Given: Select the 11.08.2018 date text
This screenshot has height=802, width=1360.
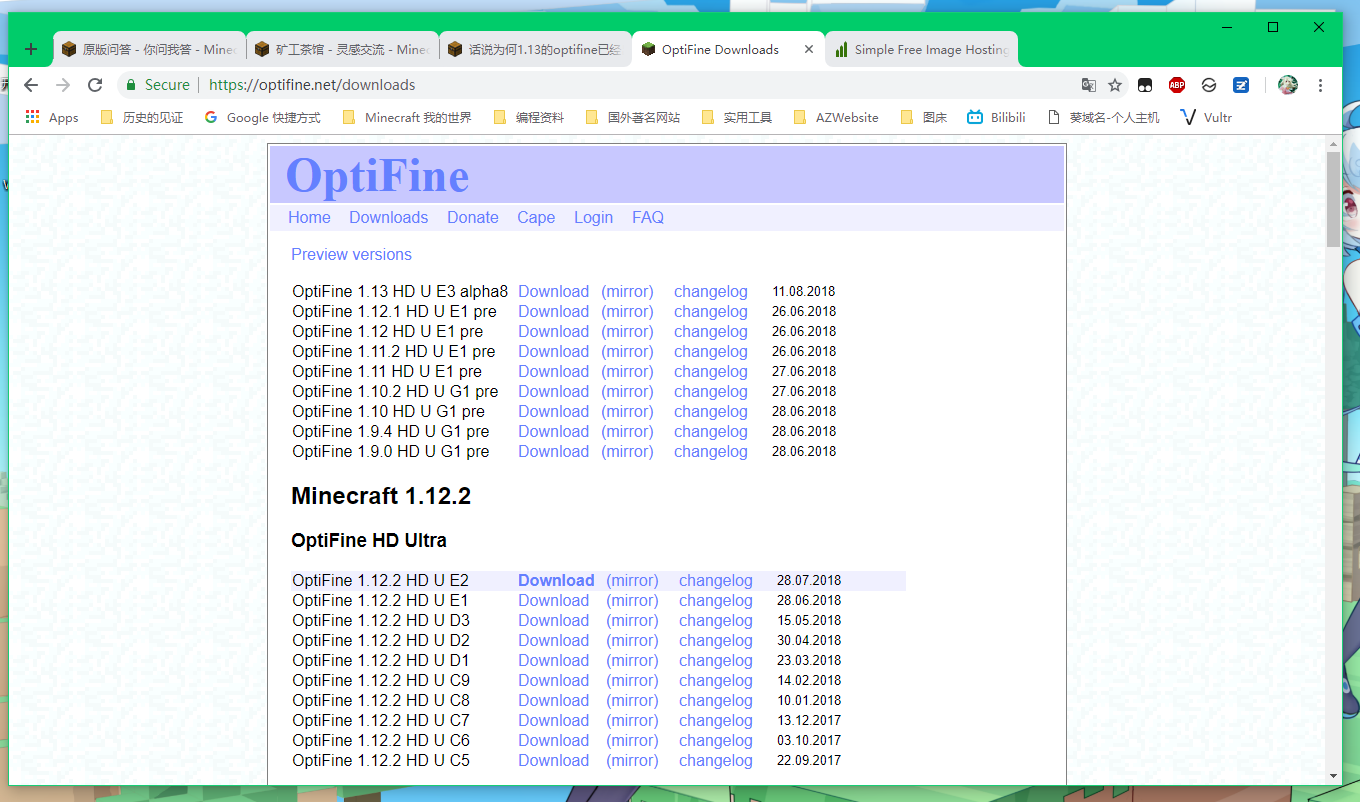Looking at the screenshot, I should (803, 292).
